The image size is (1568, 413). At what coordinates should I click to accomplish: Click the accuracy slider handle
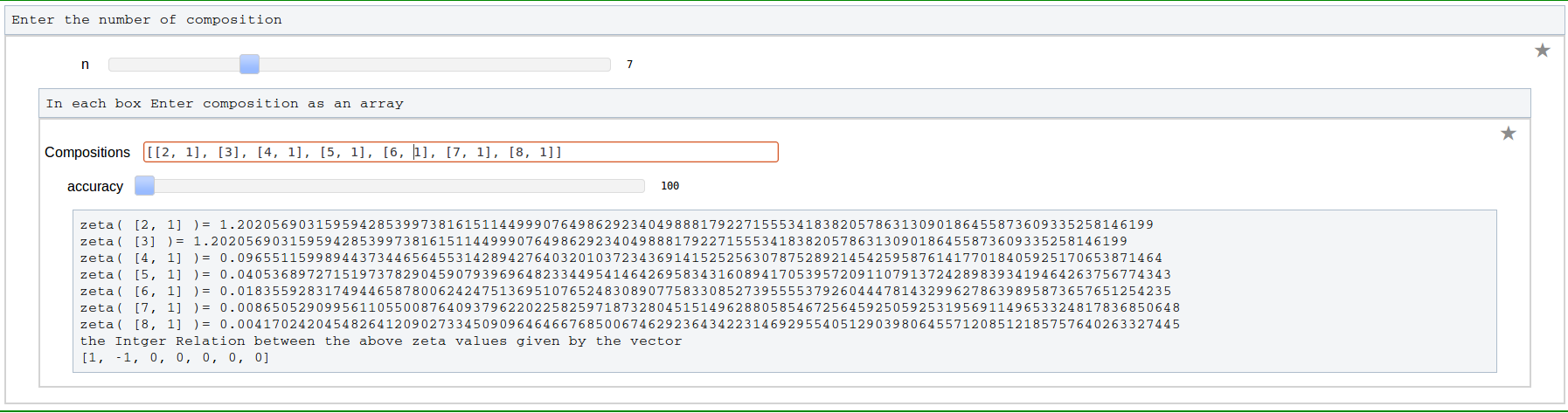(145, 186)
